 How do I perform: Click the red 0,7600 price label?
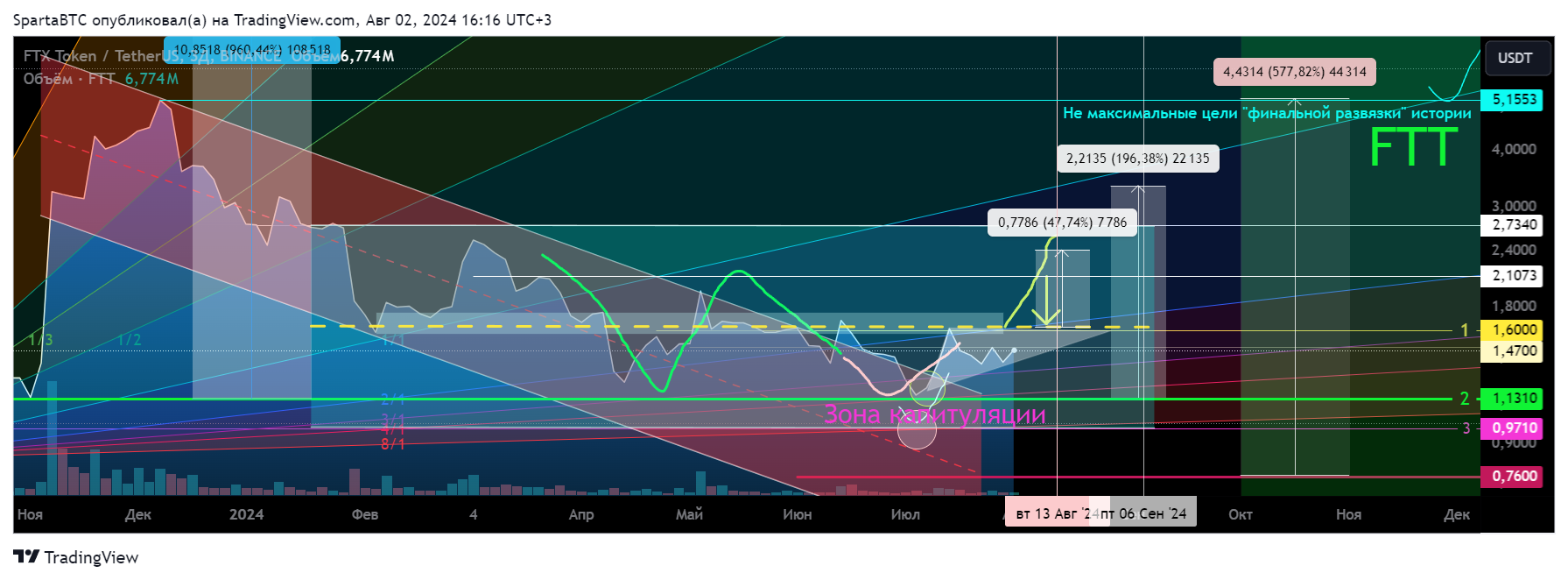click(x=1510, y=477)
